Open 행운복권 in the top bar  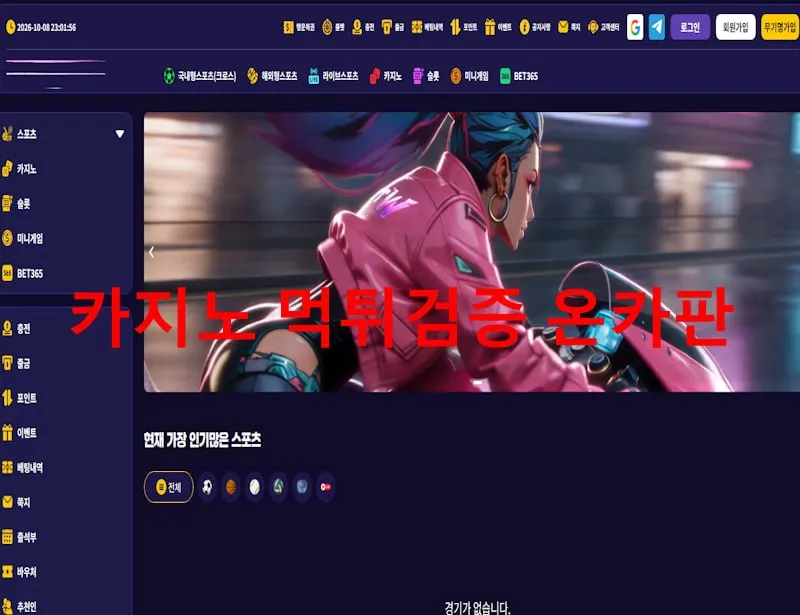coord(299,27)
